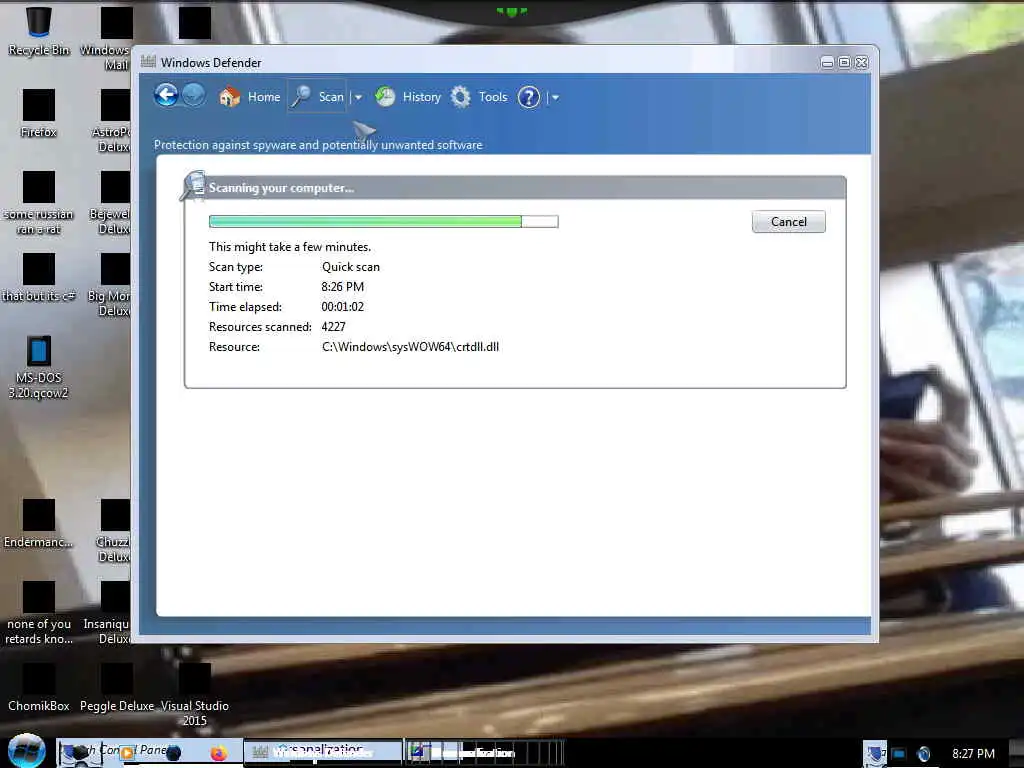
Task: Click the Windows Defender taskbar button
Action: coord(323,752)
